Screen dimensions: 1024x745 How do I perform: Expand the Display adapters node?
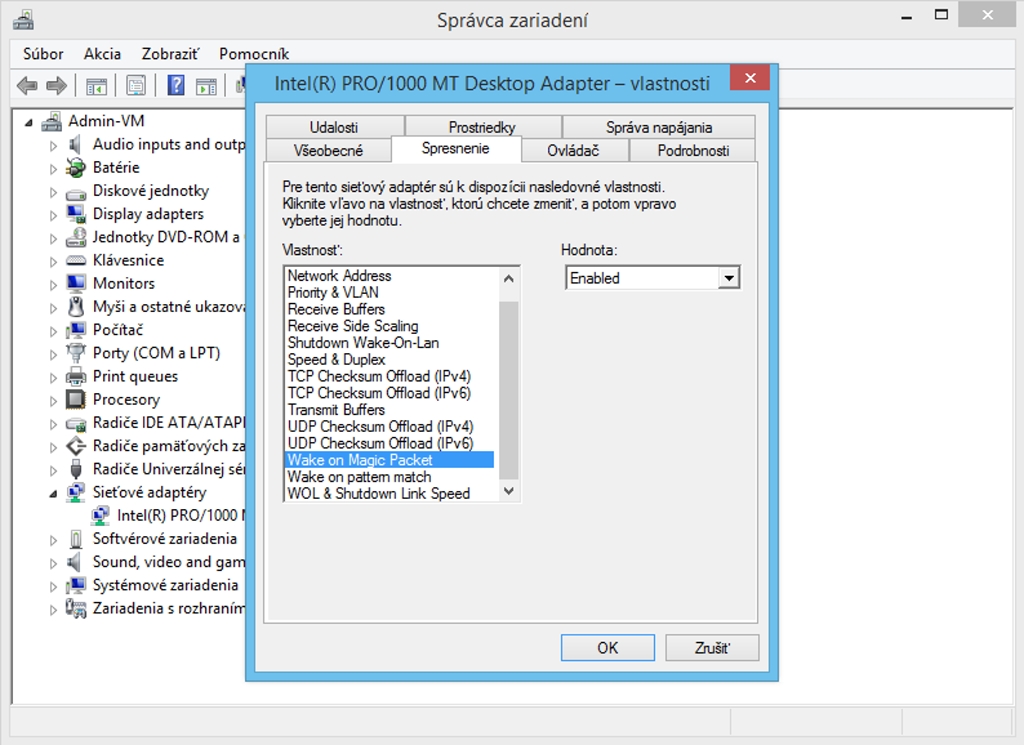tap(54, 215)
